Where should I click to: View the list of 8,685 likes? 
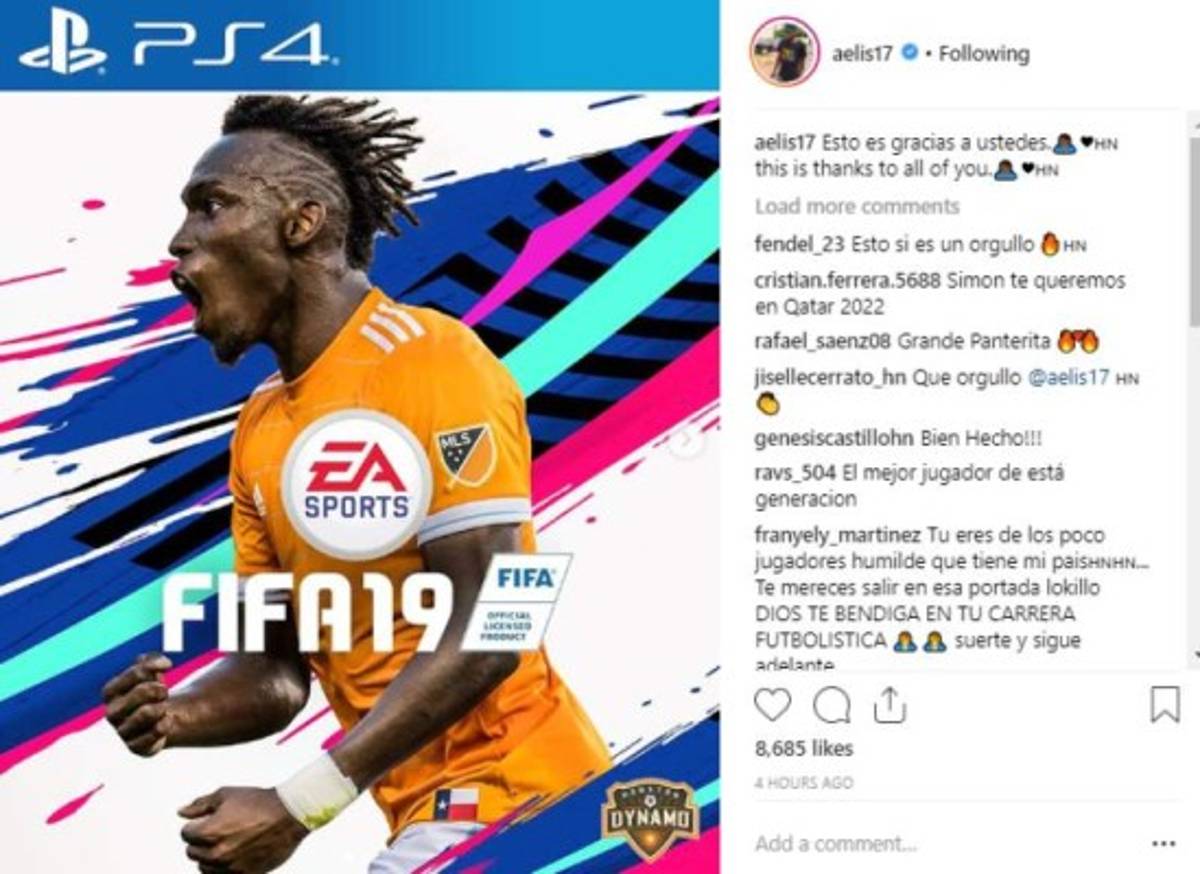[x=804, y=748]
